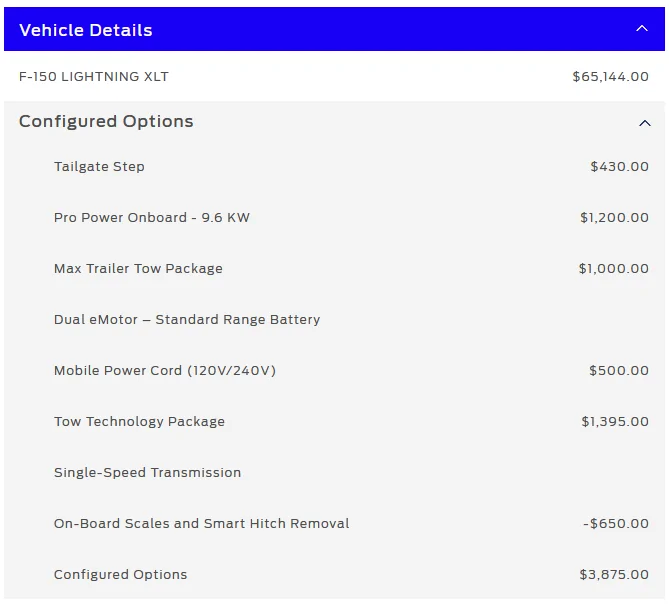Image resolution: width=669 pixels, height=609 pixels.
Task: Select the Max Trailer Tow Package
Action: (x=138, y=269)
